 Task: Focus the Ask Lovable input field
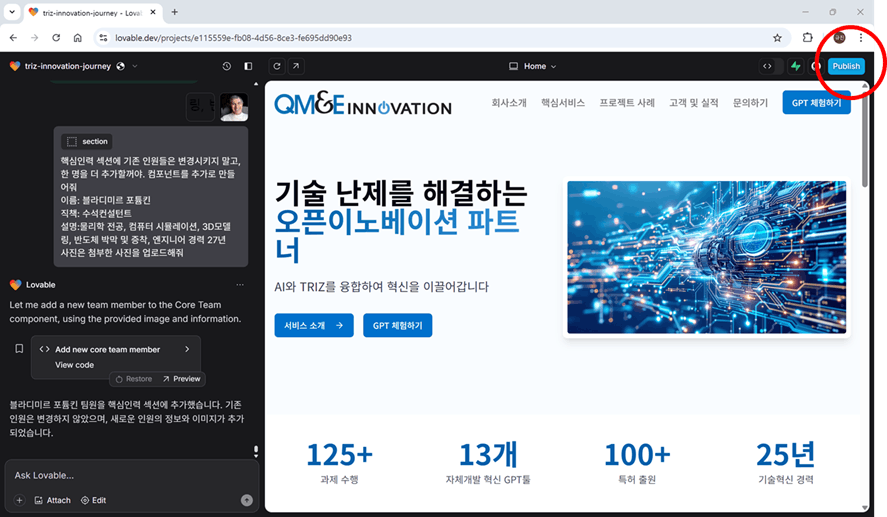click(x=131, y=475)
